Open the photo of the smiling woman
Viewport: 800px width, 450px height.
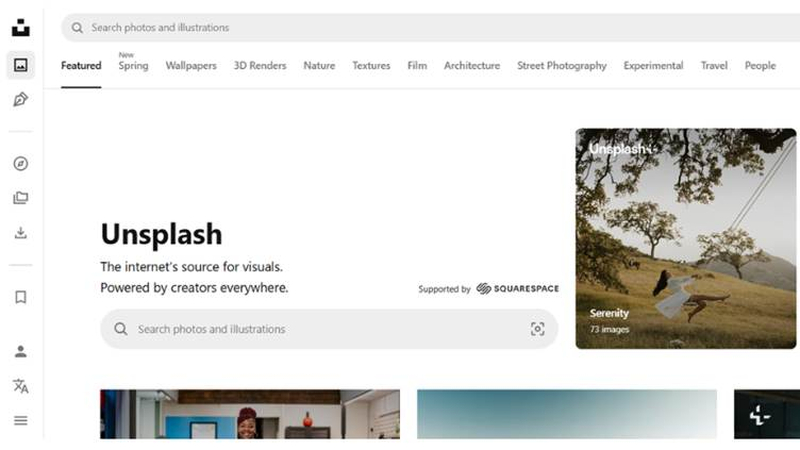(x=250, y=414)
